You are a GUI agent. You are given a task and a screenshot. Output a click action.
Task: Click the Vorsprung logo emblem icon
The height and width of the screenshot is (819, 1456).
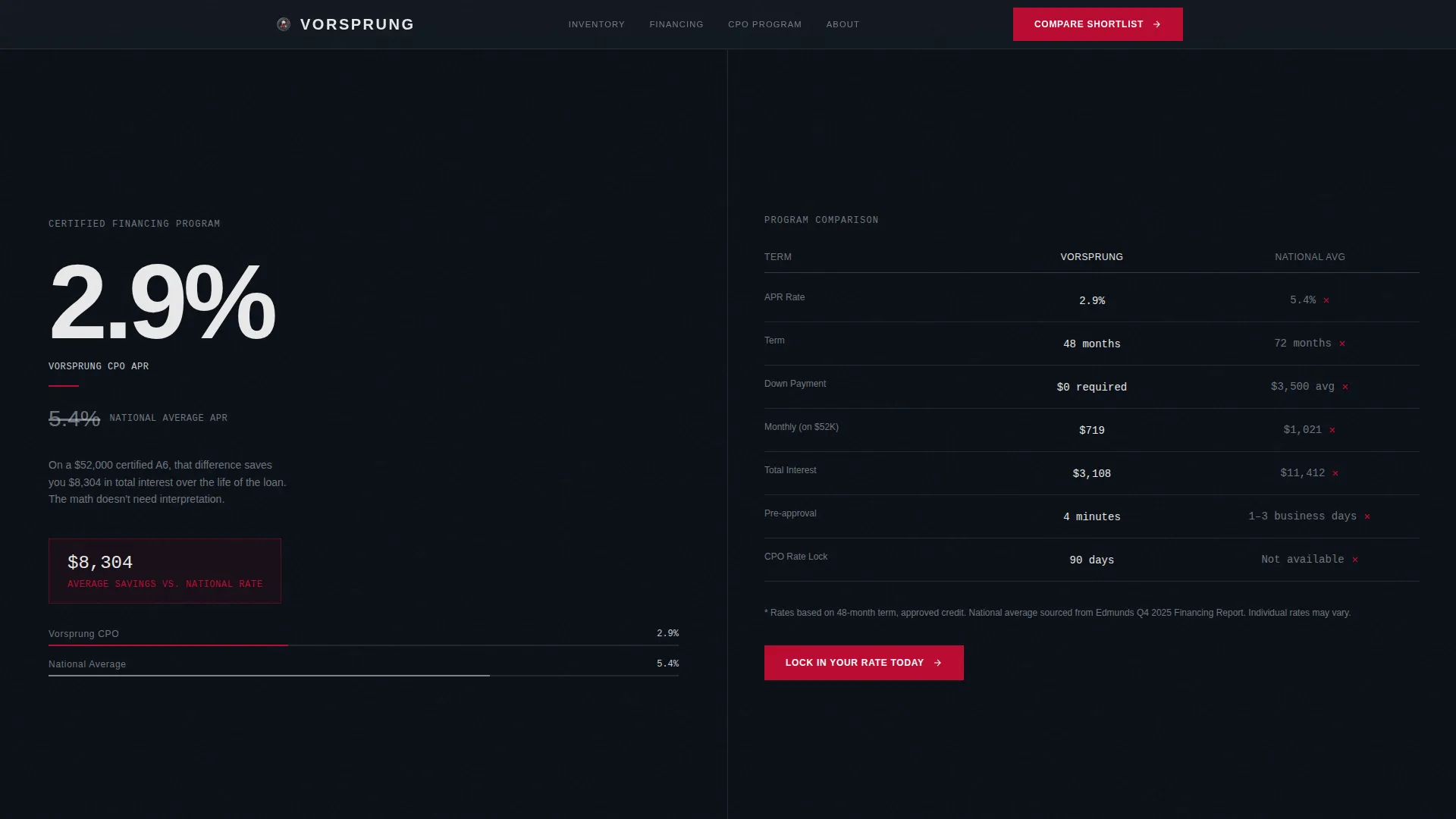pos(284,24)
